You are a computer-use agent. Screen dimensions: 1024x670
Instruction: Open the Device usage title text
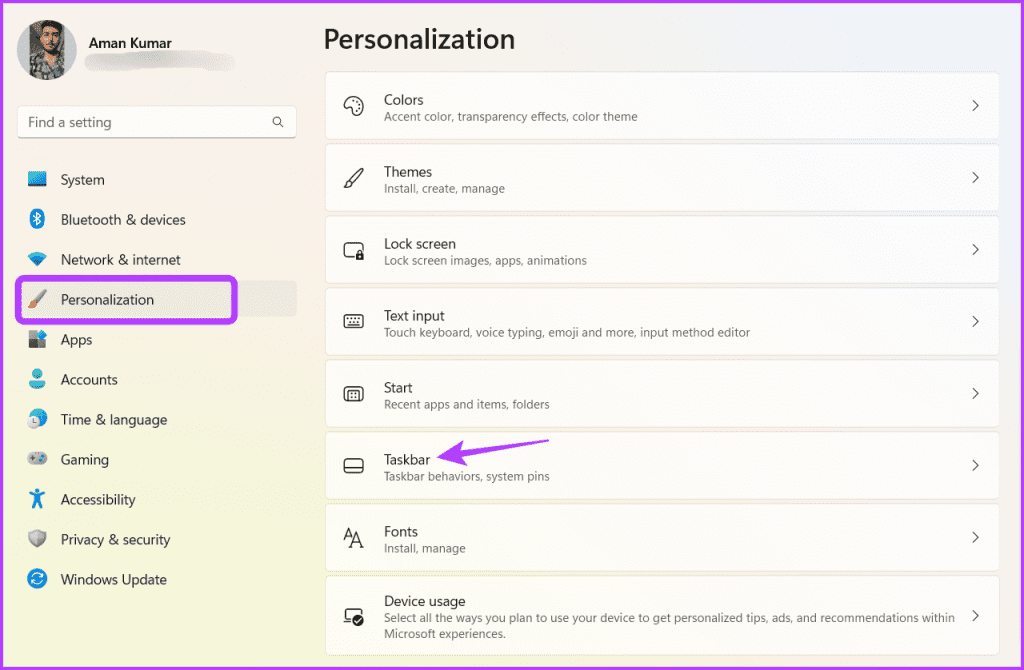(x=424, y=601)
